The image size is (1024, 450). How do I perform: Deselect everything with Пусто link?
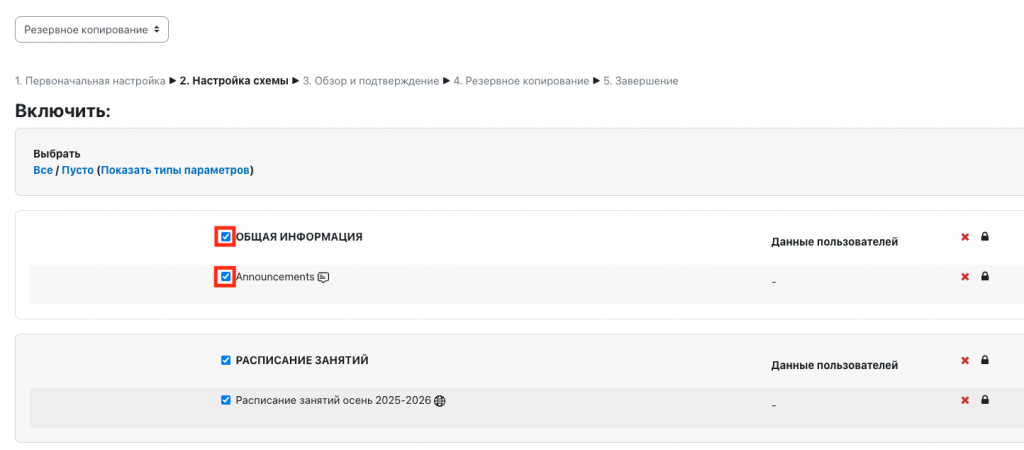tap(77, 171)
